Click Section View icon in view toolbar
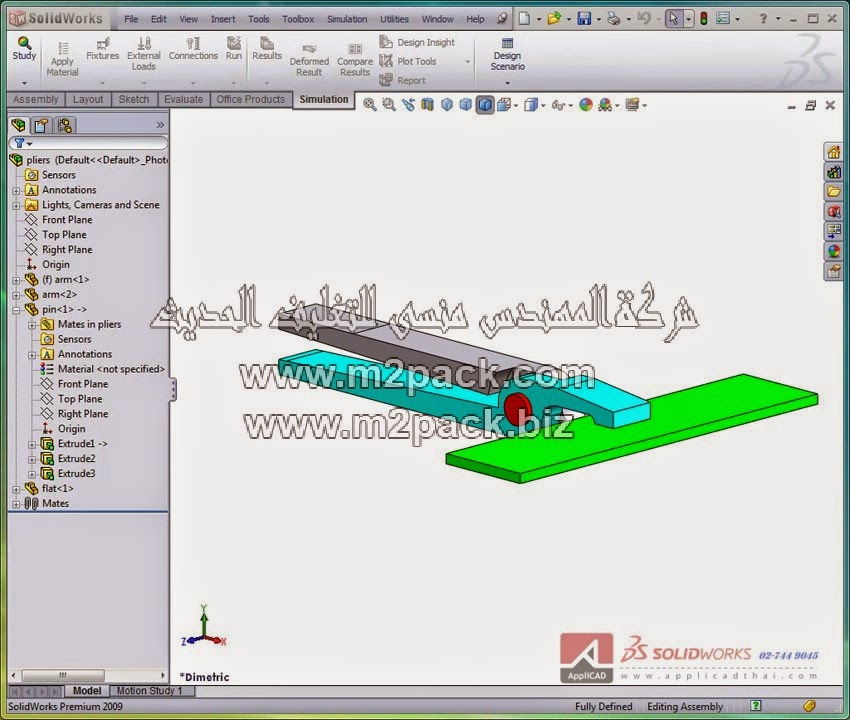Screen dimensions: 850x720 click(x=427, y=105)
